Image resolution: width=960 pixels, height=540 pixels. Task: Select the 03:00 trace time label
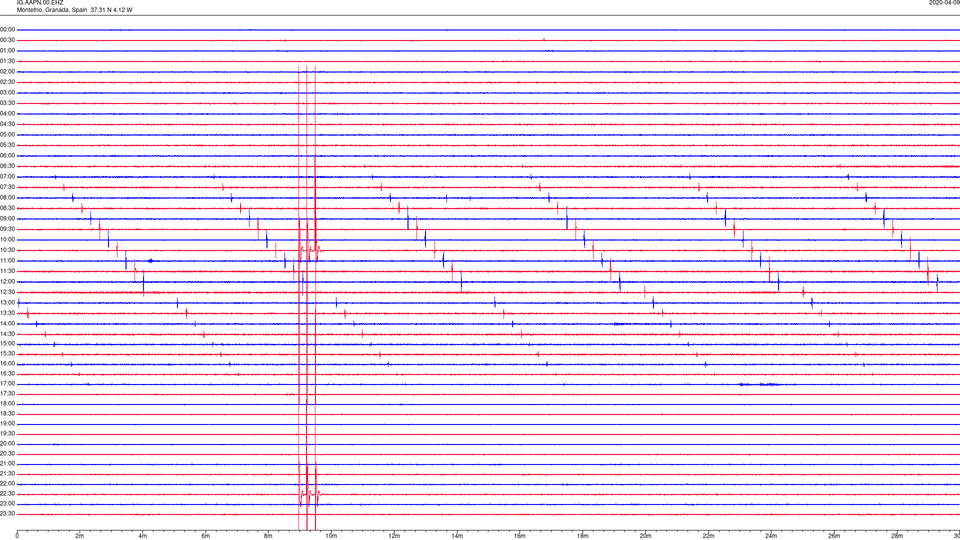point(8,92)
